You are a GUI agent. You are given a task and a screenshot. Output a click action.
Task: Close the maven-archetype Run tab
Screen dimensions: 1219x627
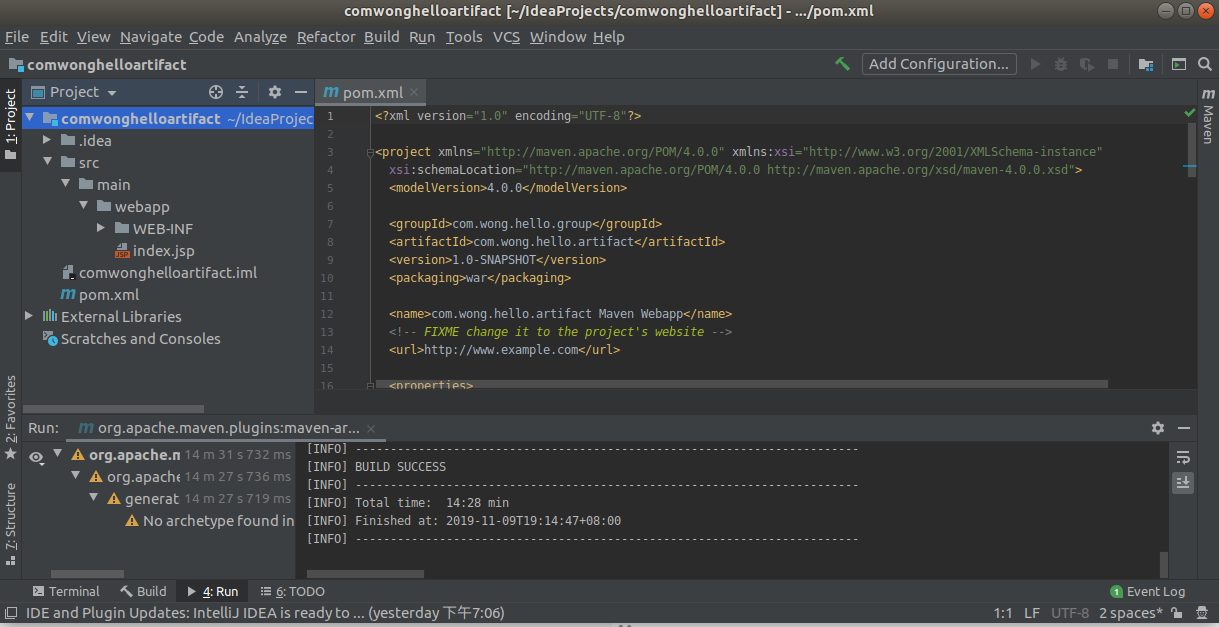(x=371, y=428)
